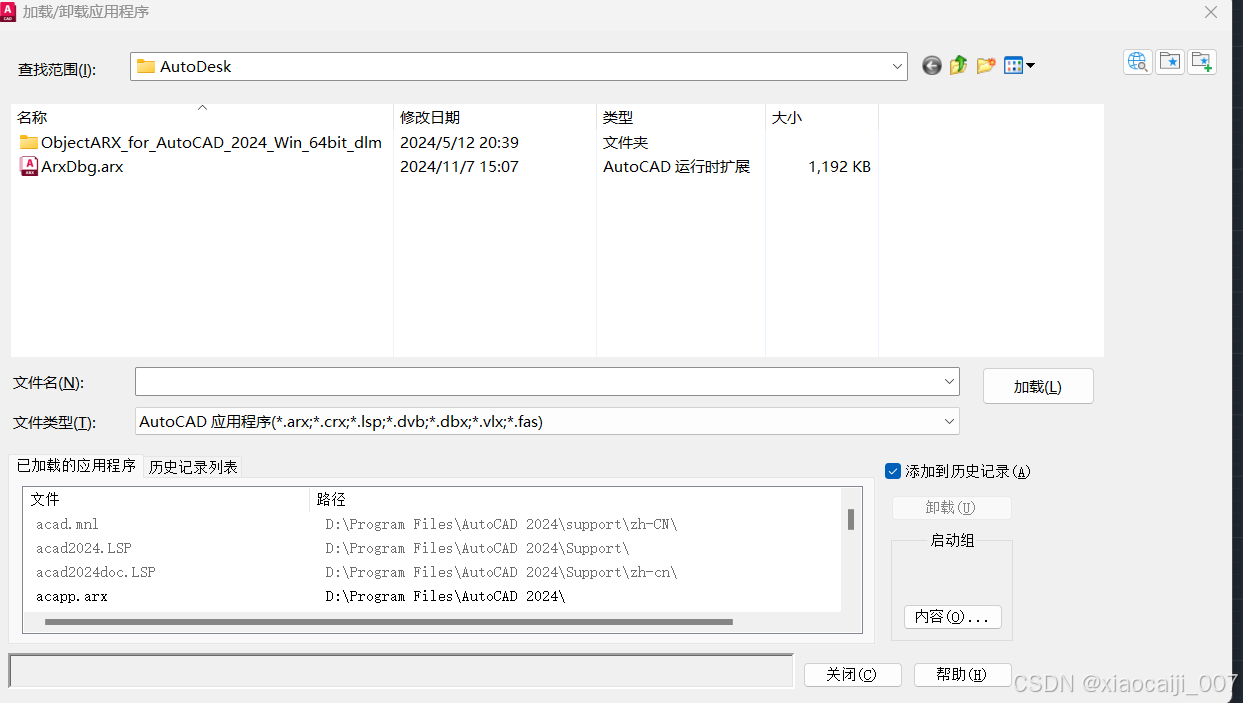The image size is (1243, 703).
Task: Sort files by 类型 column
Action: click(680, 117)
